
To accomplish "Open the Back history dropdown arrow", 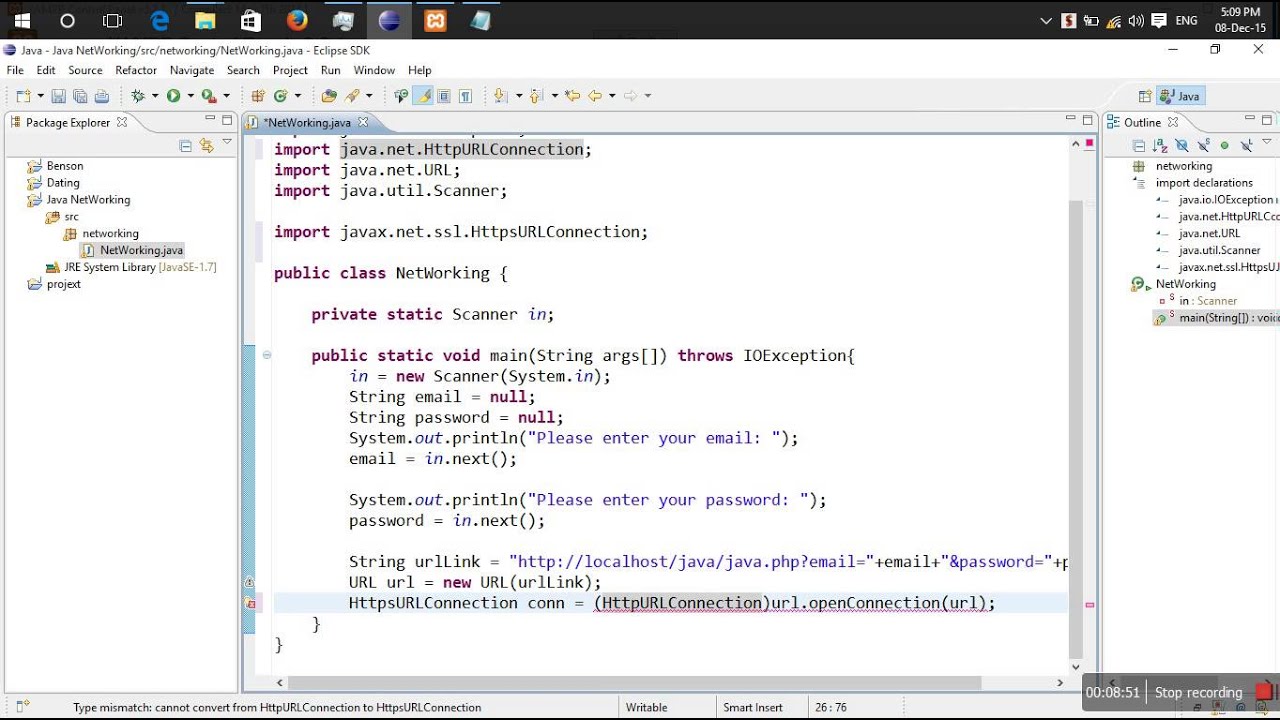I will [612, 96].
